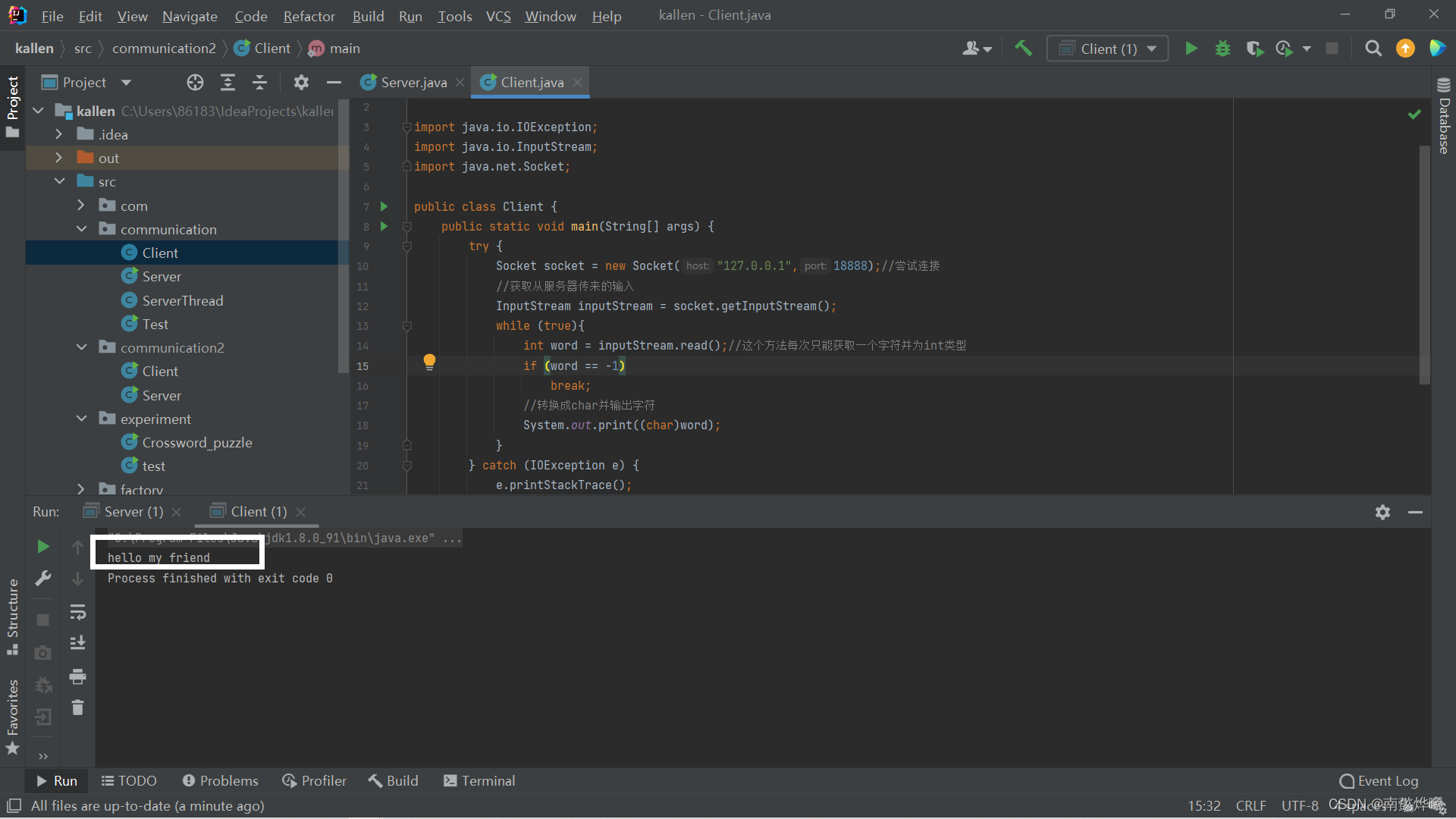Screen dimensions: 1456x819
Task: Close the Client.java editor tab
Action: 578,82
